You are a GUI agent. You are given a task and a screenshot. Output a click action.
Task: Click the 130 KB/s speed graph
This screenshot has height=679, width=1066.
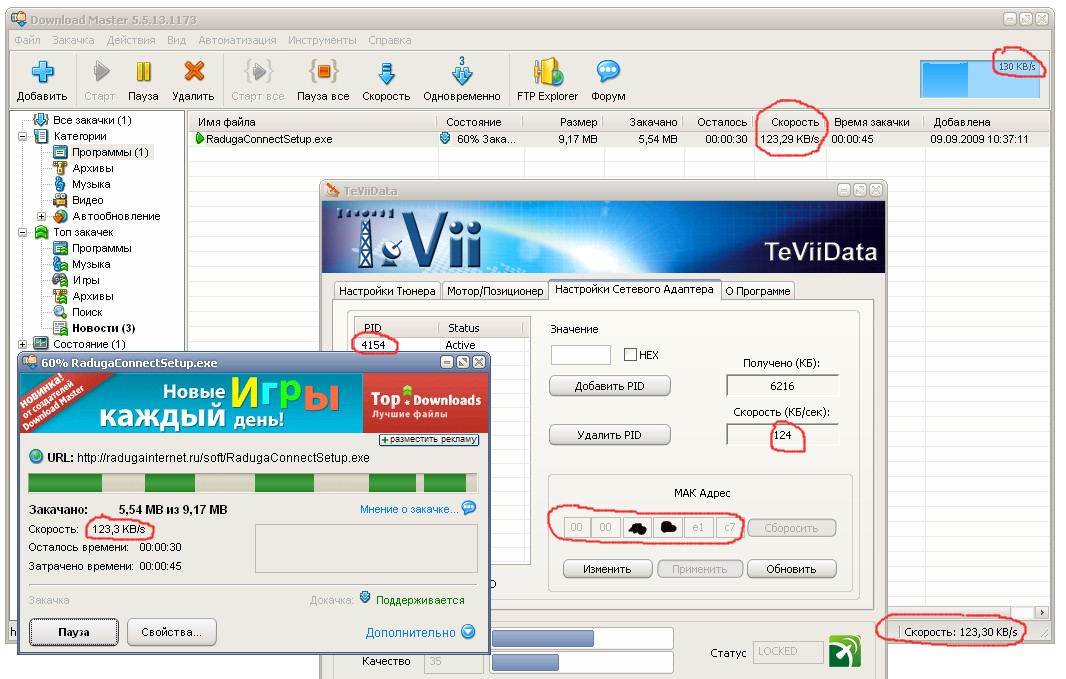coord(980,79)
